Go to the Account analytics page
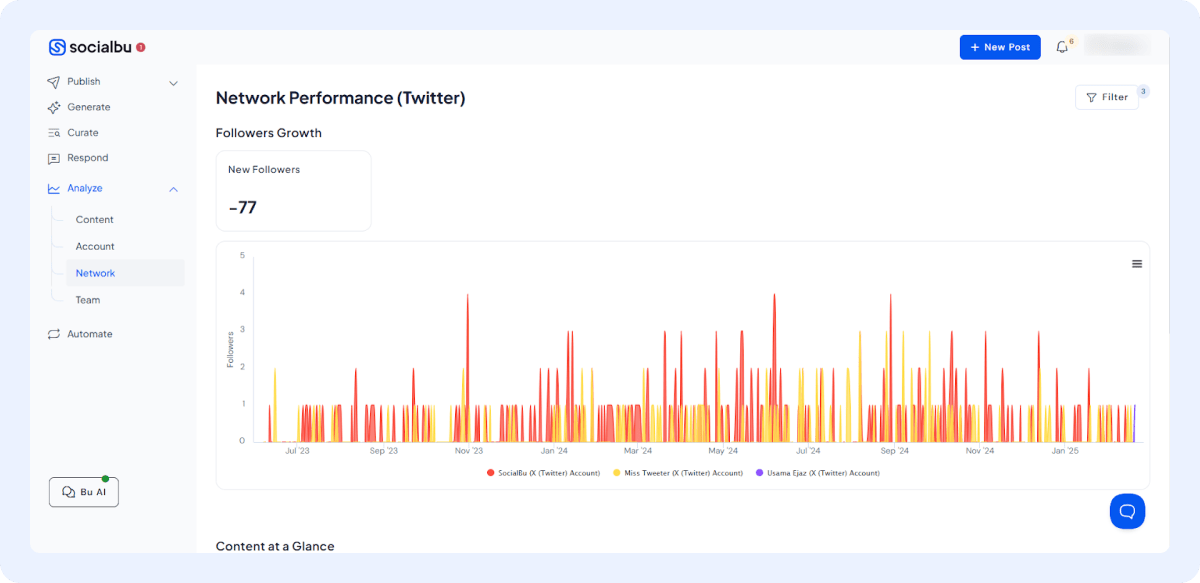Viewport: 1200px width, 583px height. coord(95,246)
